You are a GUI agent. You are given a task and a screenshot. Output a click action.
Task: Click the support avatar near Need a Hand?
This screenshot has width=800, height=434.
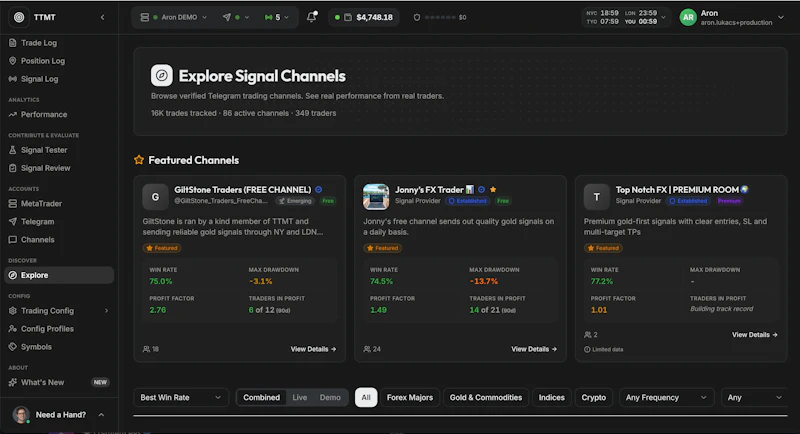21,415
